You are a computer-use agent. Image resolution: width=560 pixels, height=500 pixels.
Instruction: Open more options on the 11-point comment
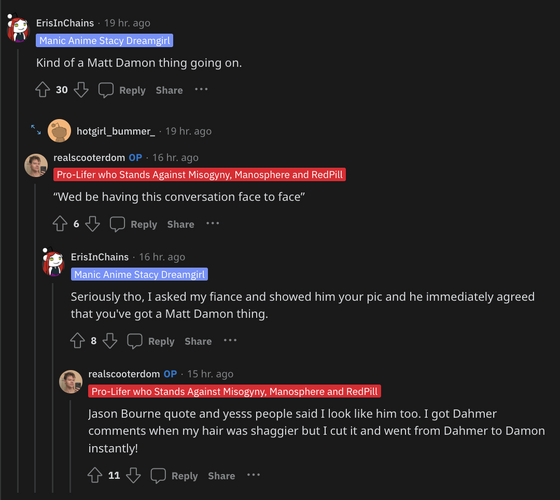coord(254,475)
